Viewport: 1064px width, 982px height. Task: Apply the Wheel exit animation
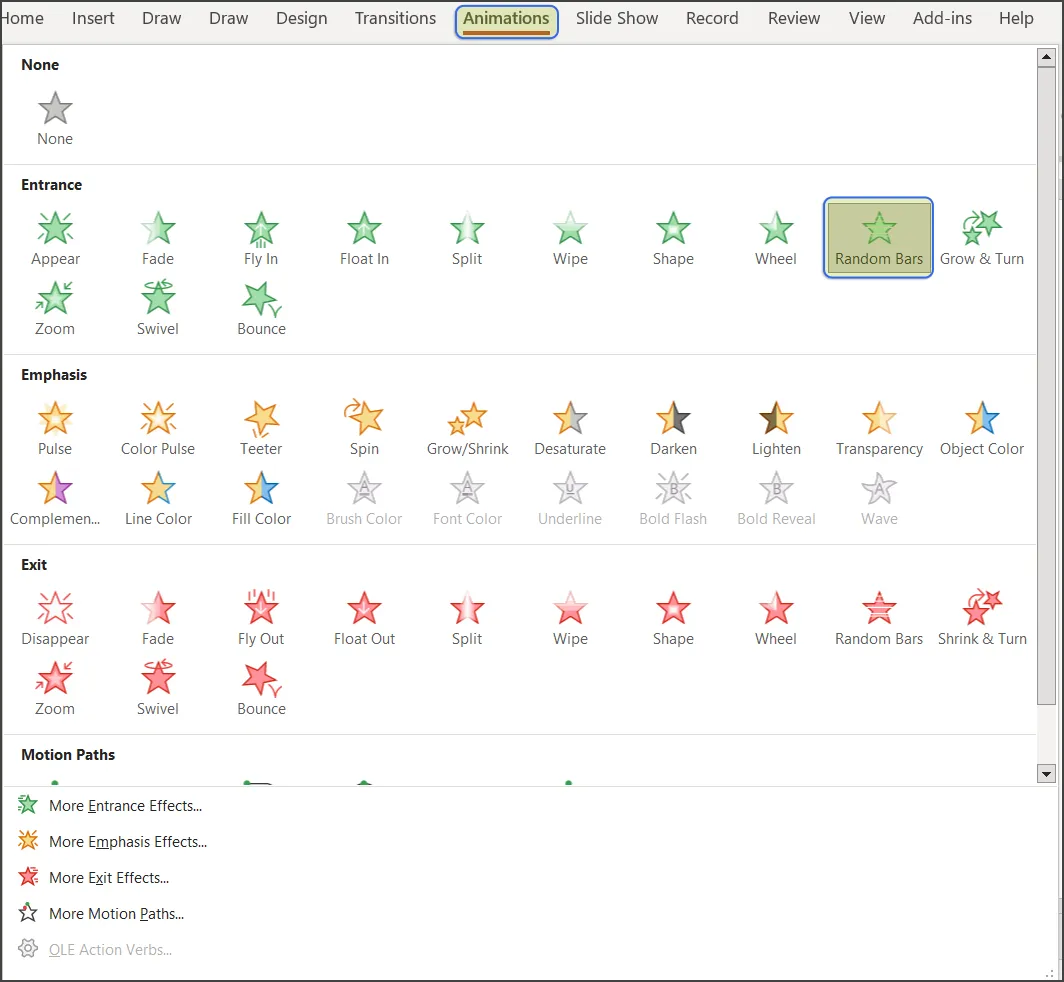coord(776,618)
